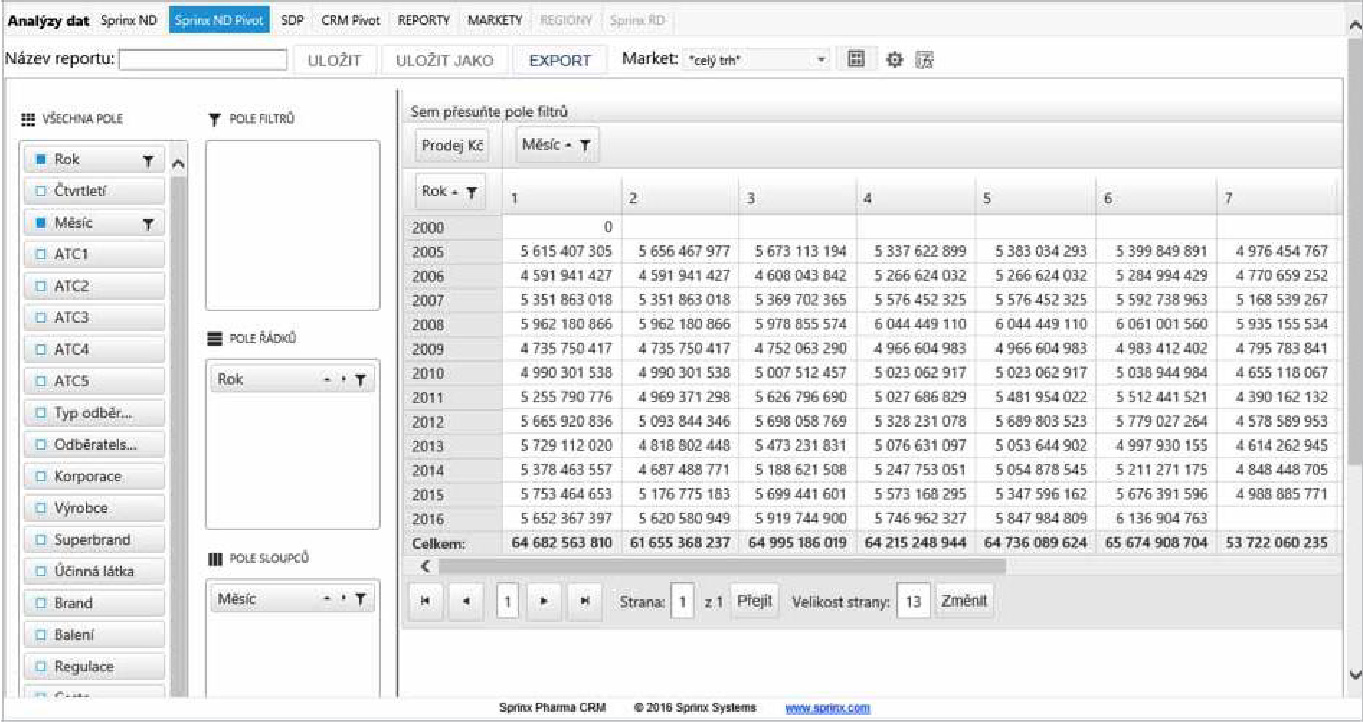1363x722 pixels.
Task: Check the Čtvrtletí field checkbox
Action: (41, 191)
